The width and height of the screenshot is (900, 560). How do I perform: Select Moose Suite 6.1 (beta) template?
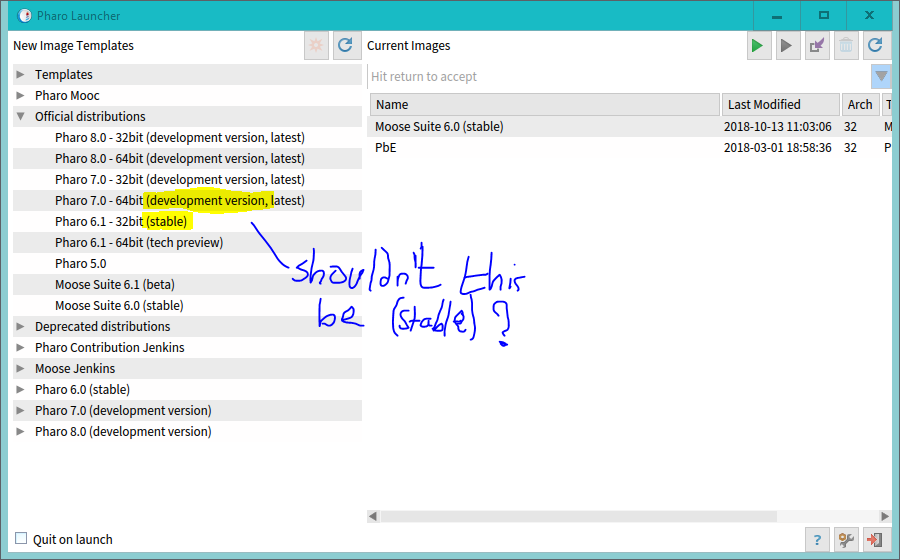(x=187, y=285)
